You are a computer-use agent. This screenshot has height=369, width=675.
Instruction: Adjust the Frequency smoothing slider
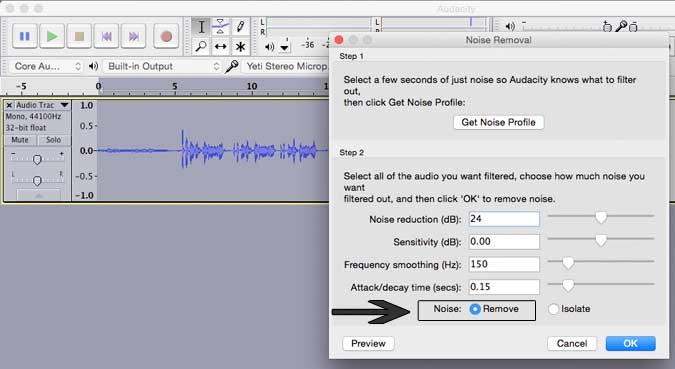point(568,263)
